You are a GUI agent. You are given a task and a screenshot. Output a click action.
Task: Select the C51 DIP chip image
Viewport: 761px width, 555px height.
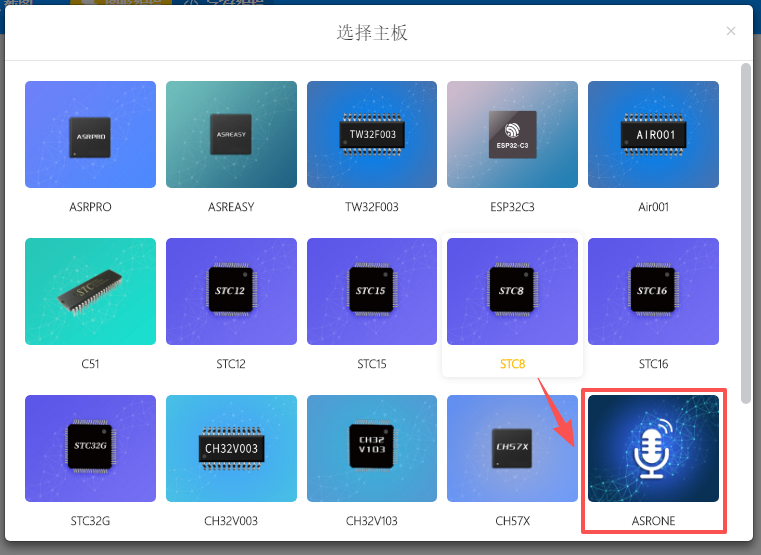pyautogui.click(x=90, y=292)
